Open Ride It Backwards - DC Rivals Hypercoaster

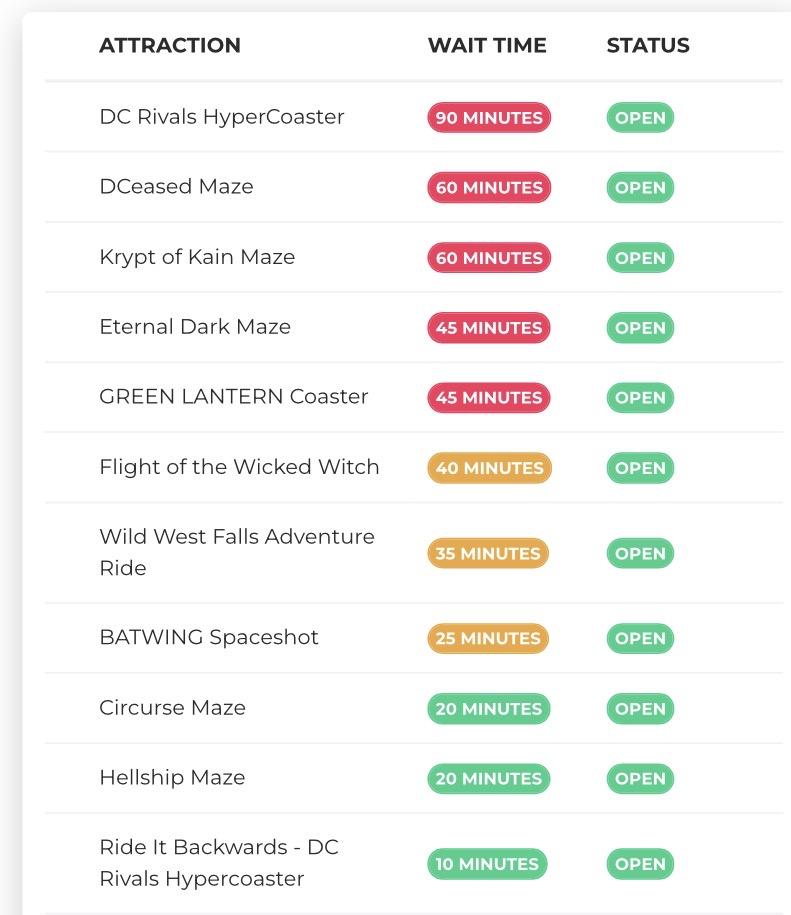[x=219, y=863]
